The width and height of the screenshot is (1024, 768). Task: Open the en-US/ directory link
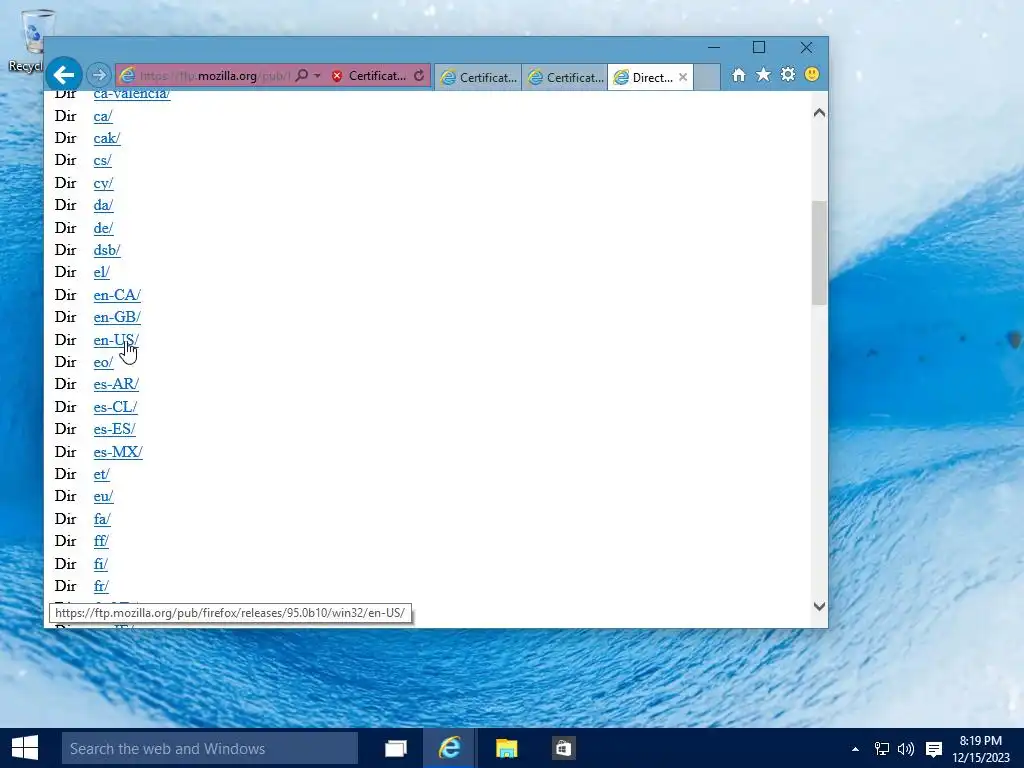tap(116, 340)
